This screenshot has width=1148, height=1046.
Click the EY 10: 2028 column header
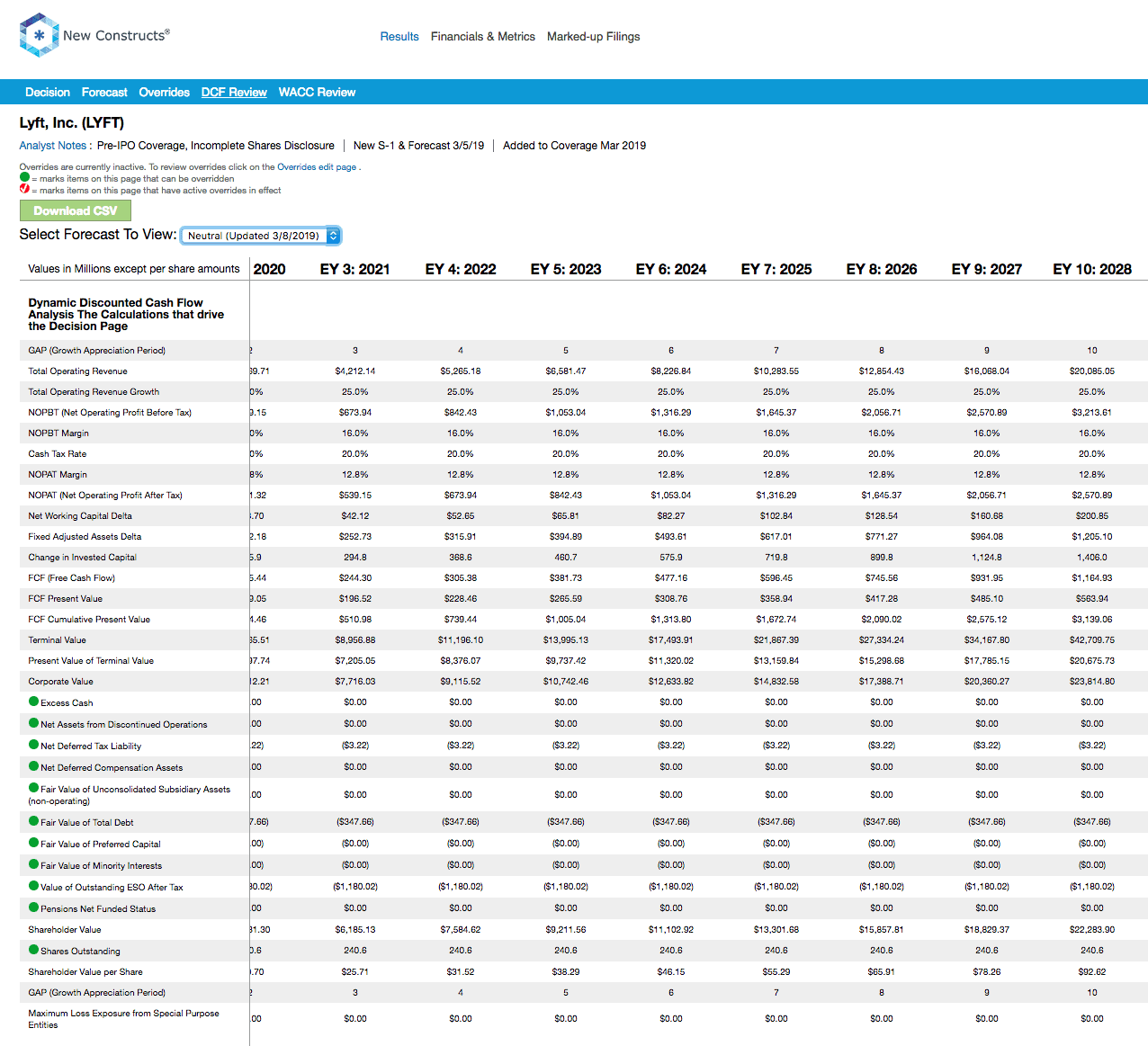coord(1092,269)
